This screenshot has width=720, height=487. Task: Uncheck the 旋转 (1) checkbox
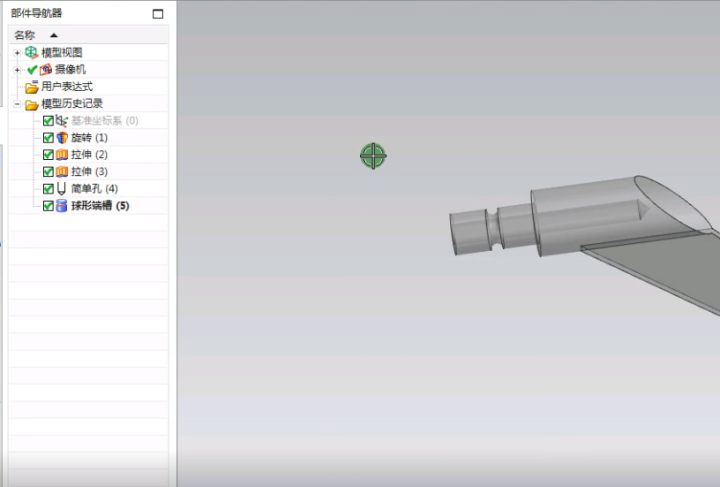48,138
